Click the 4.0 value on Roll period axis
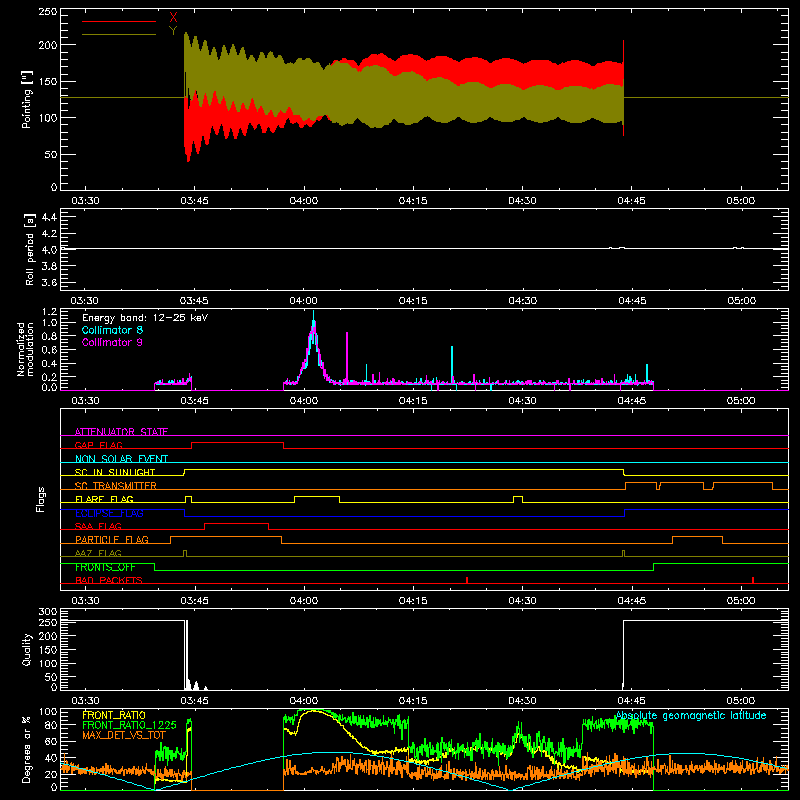The image size is (800, 800). [x=49, y=249]
